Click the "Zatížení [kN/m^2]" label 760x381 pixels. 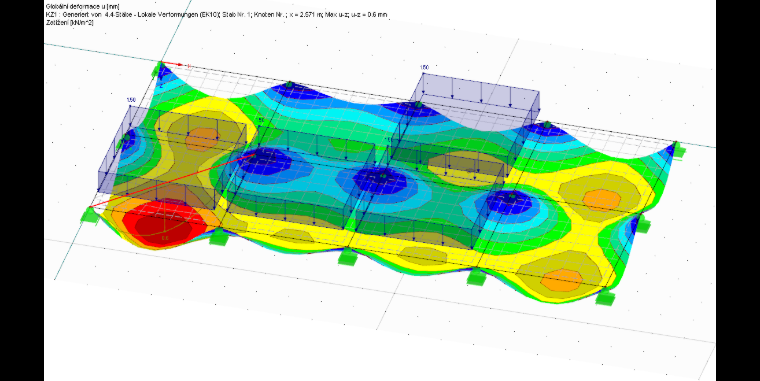[x=69, y=22]
